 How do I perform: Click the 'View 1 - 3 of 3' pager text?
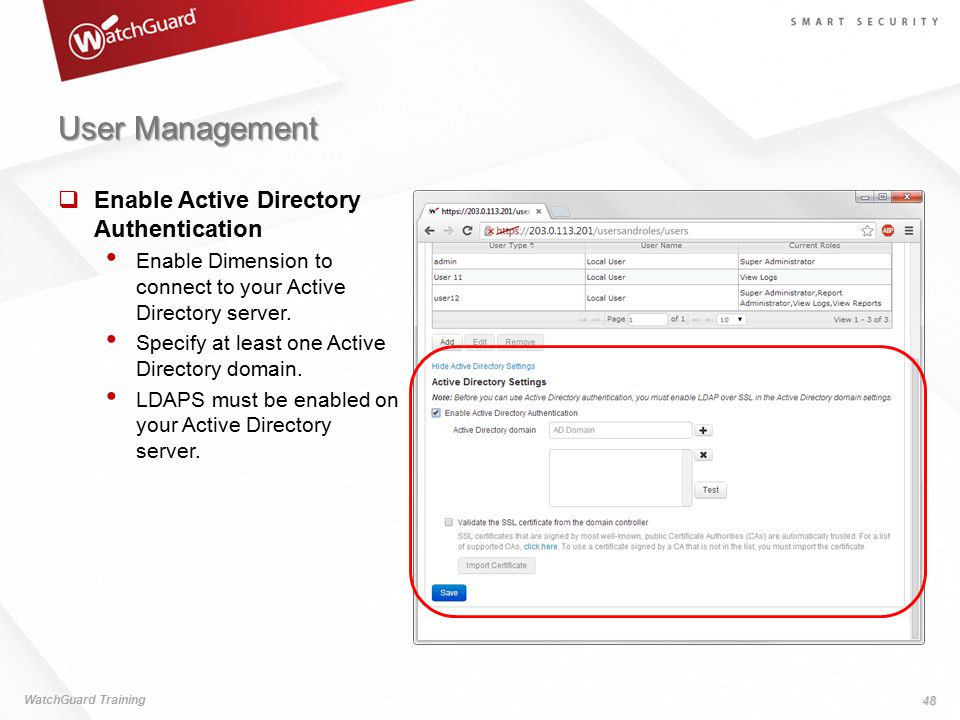coord(860,320)
